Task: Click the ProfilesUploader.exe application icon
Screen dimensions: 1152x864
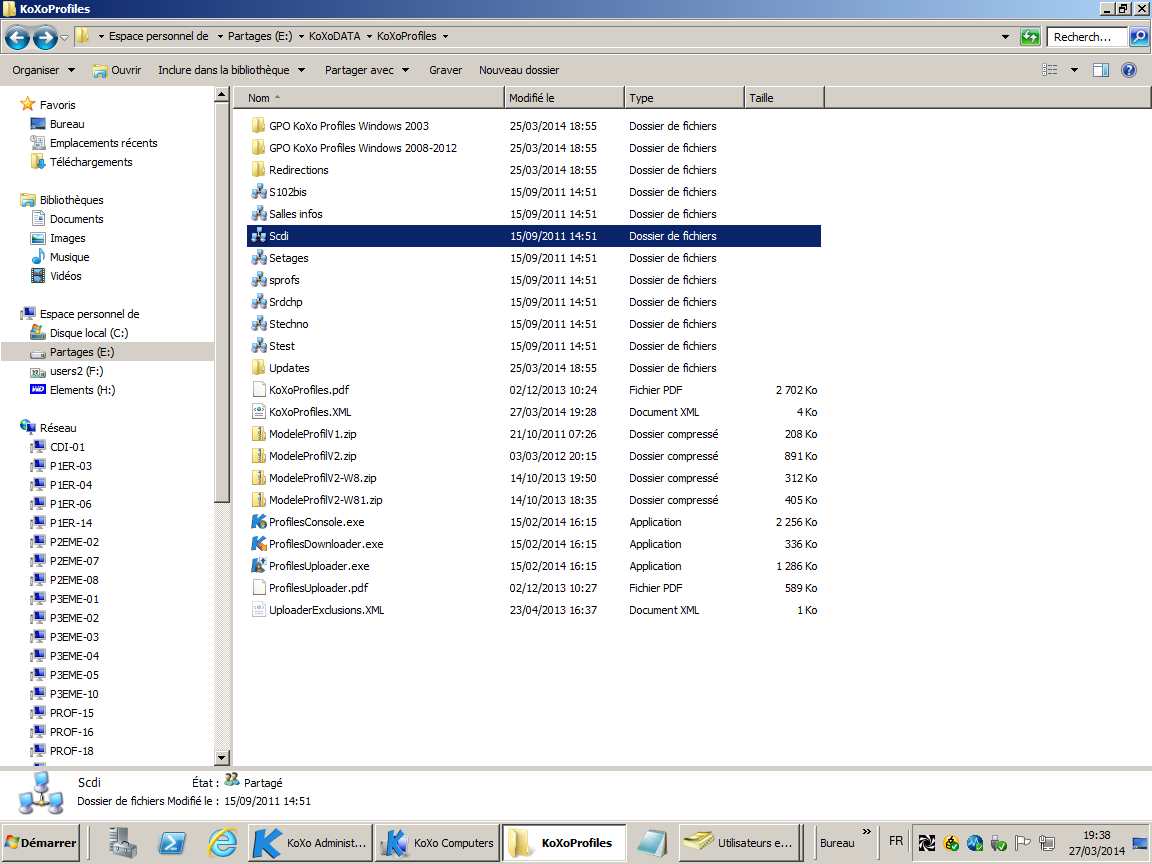Action: [x=259, y=566]
